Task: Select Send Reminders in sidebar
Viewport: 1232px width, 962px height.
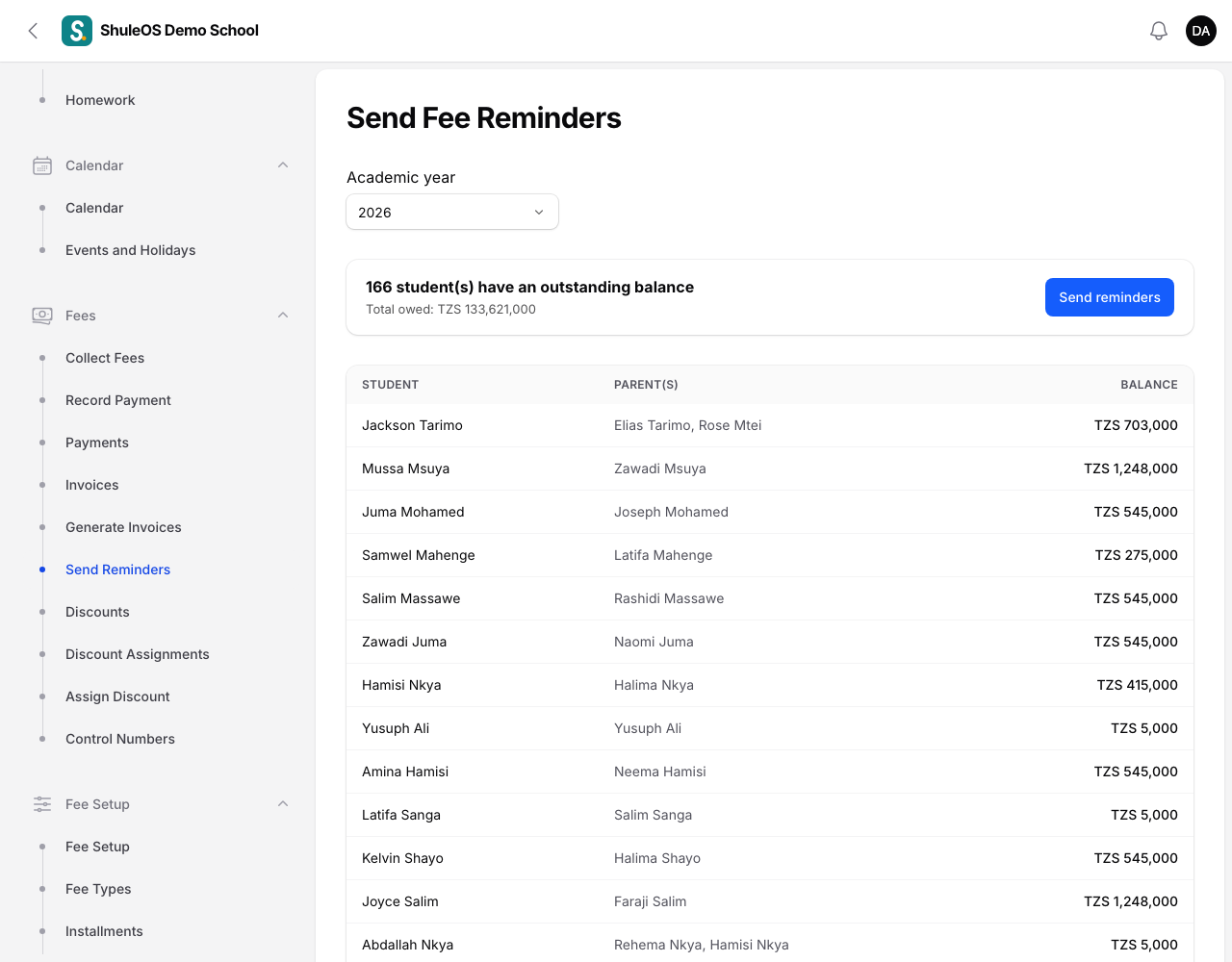Action: pyautogui.click(x=117, y=570)
